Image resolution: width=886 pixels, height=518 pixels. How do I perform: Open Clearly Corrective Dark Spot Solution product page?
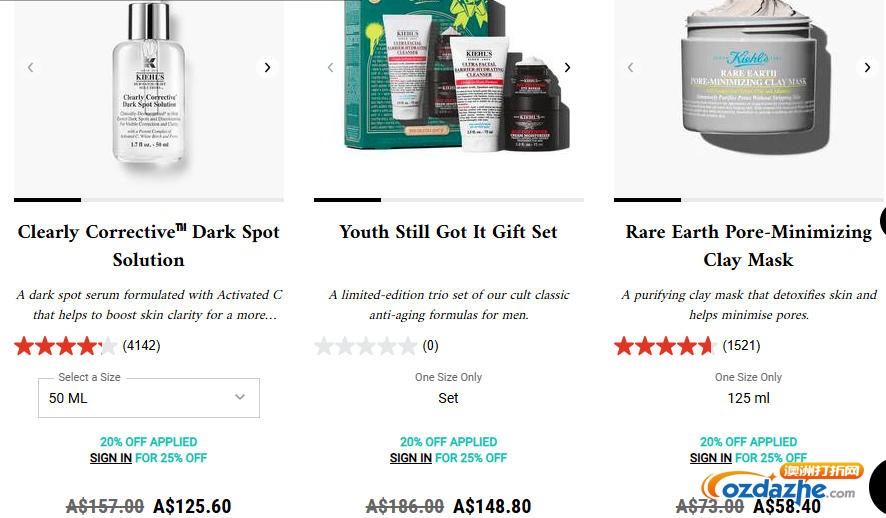pos(149,246)
